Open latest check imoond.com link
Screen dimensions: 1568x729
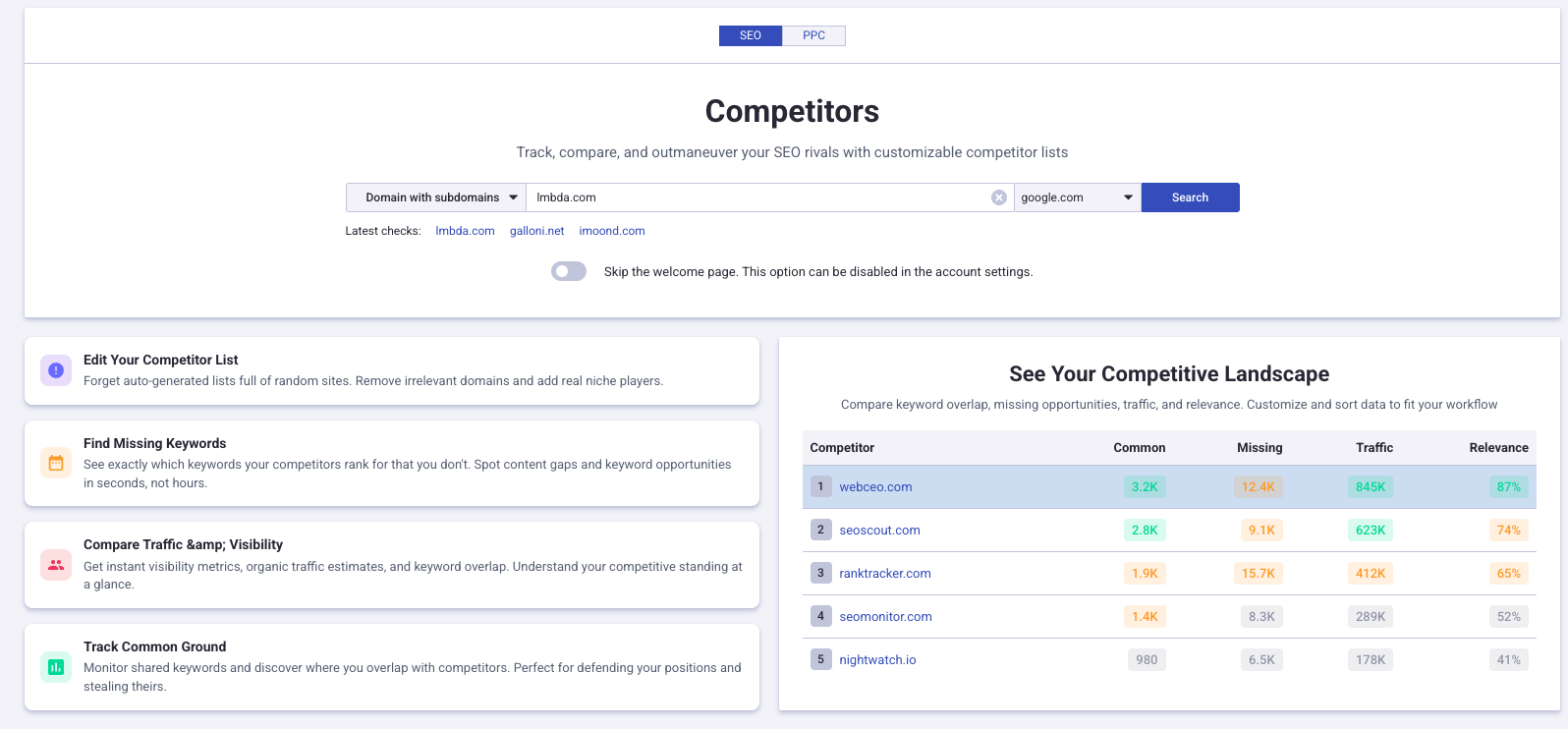pyautogui.click(x=612, y=231)
